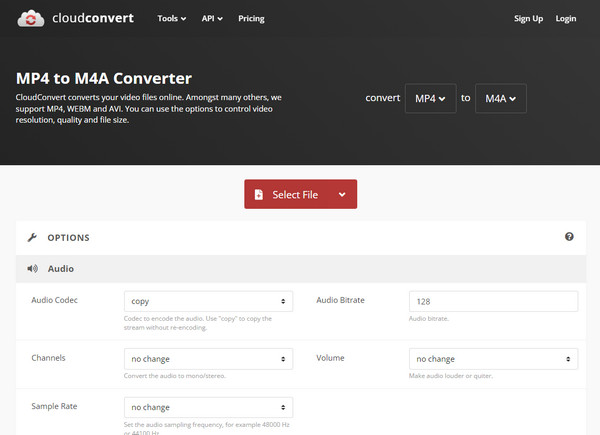This screenshot has height=435, width=600.
Task: Click the file icon in Select File
Action: pos(259,194)
